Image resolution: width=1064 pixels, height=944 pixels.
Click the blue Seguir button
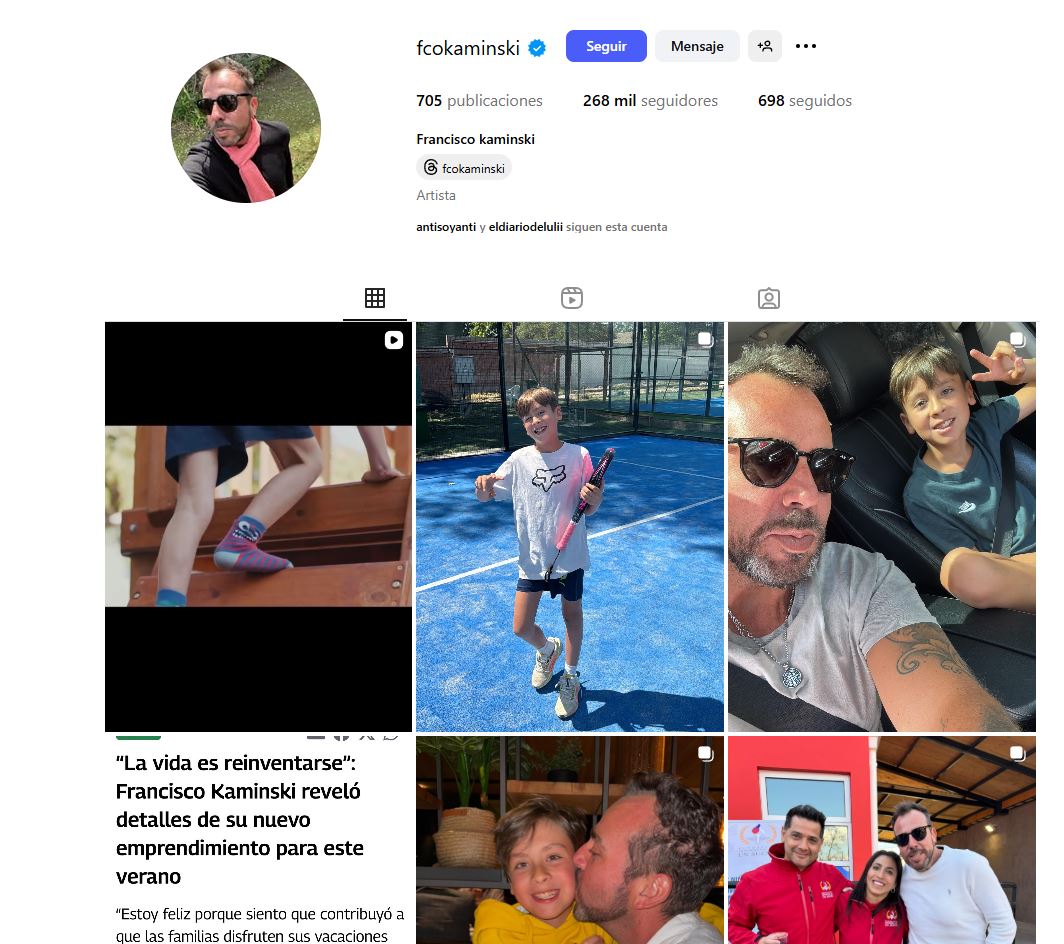pos(606,46)
